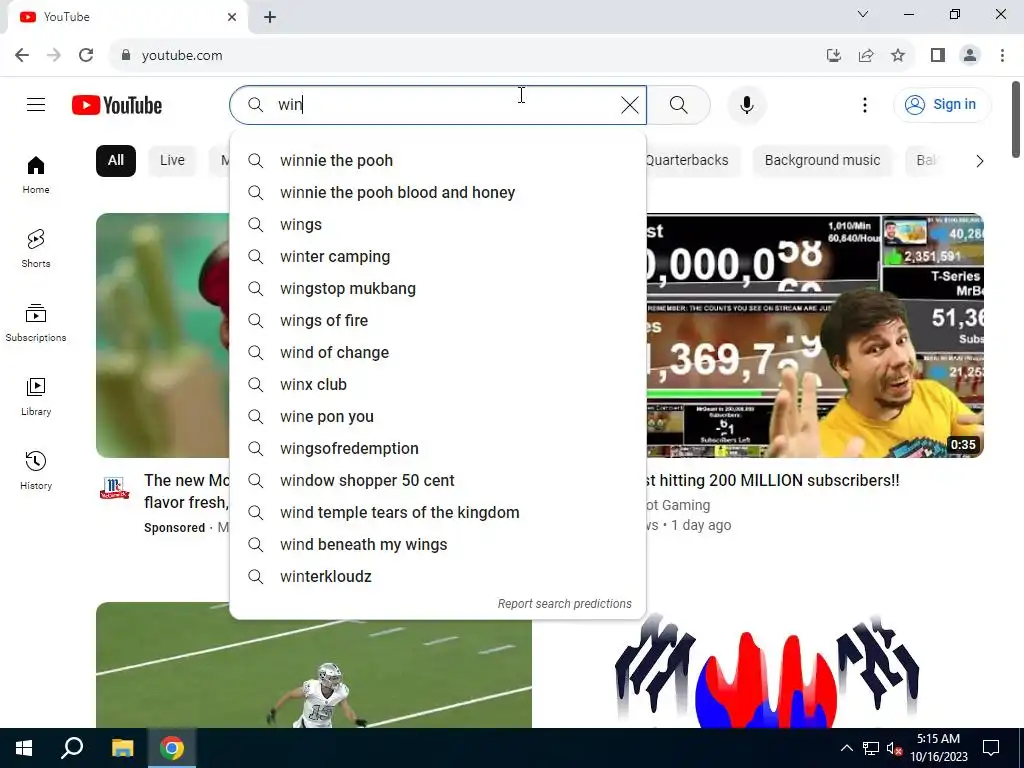Click the share page icon
1024x768 pixels.
(x=866, y=56)
